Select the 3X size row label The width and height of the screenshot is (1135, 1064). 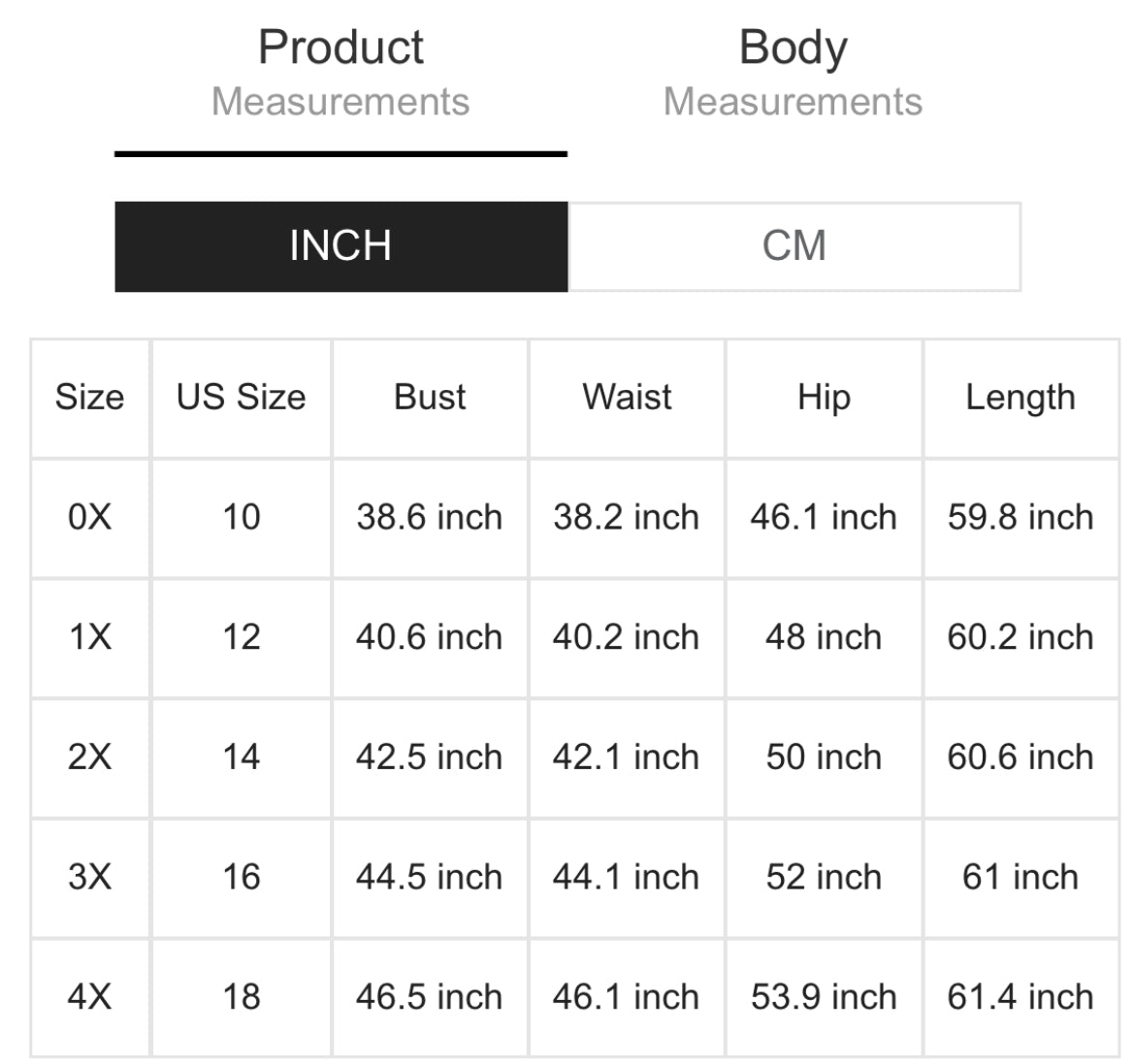[x=89, y=877]
